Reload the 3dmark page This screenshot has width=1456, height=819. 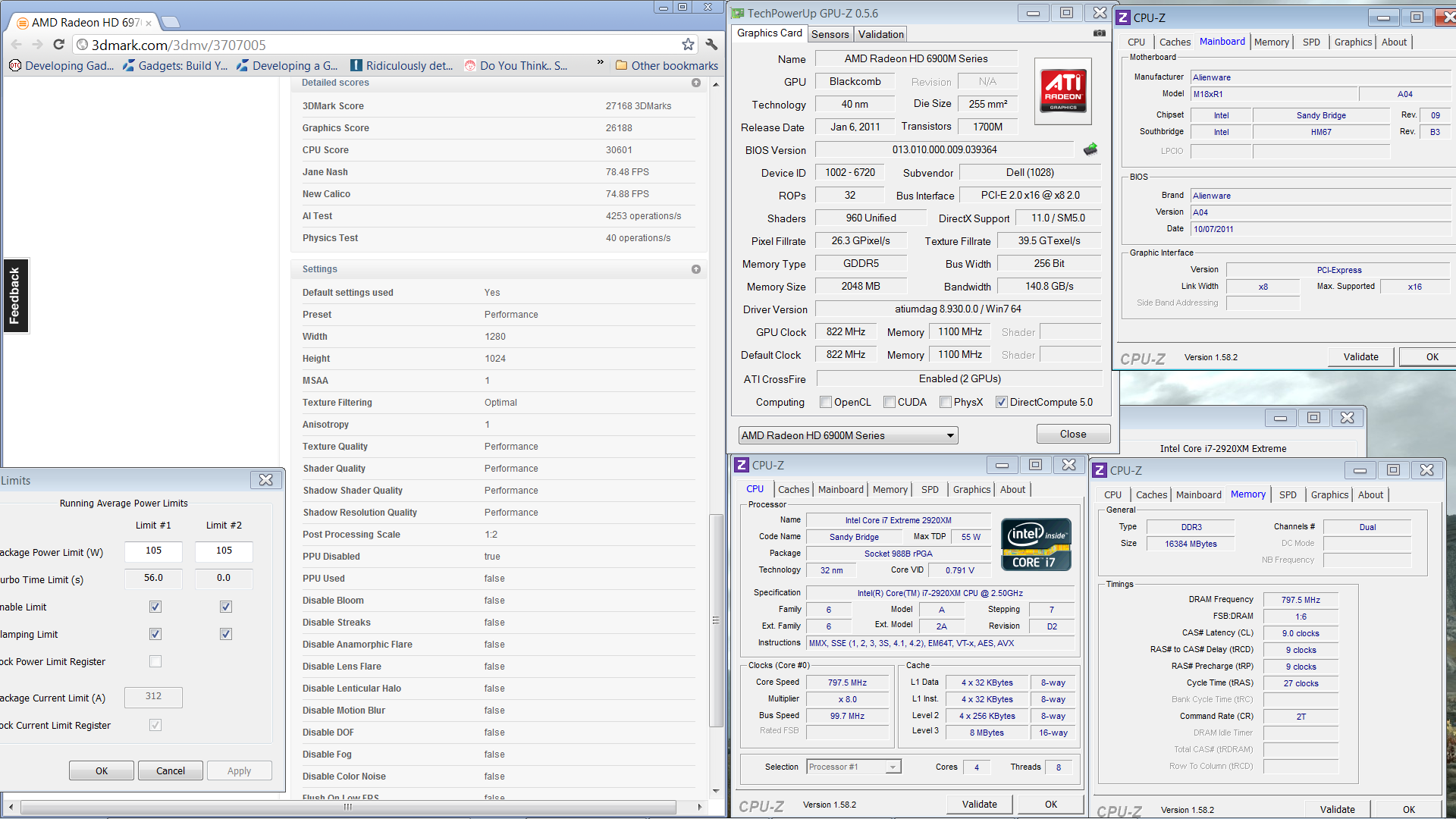pyautogui.click(x=58, y=45)
